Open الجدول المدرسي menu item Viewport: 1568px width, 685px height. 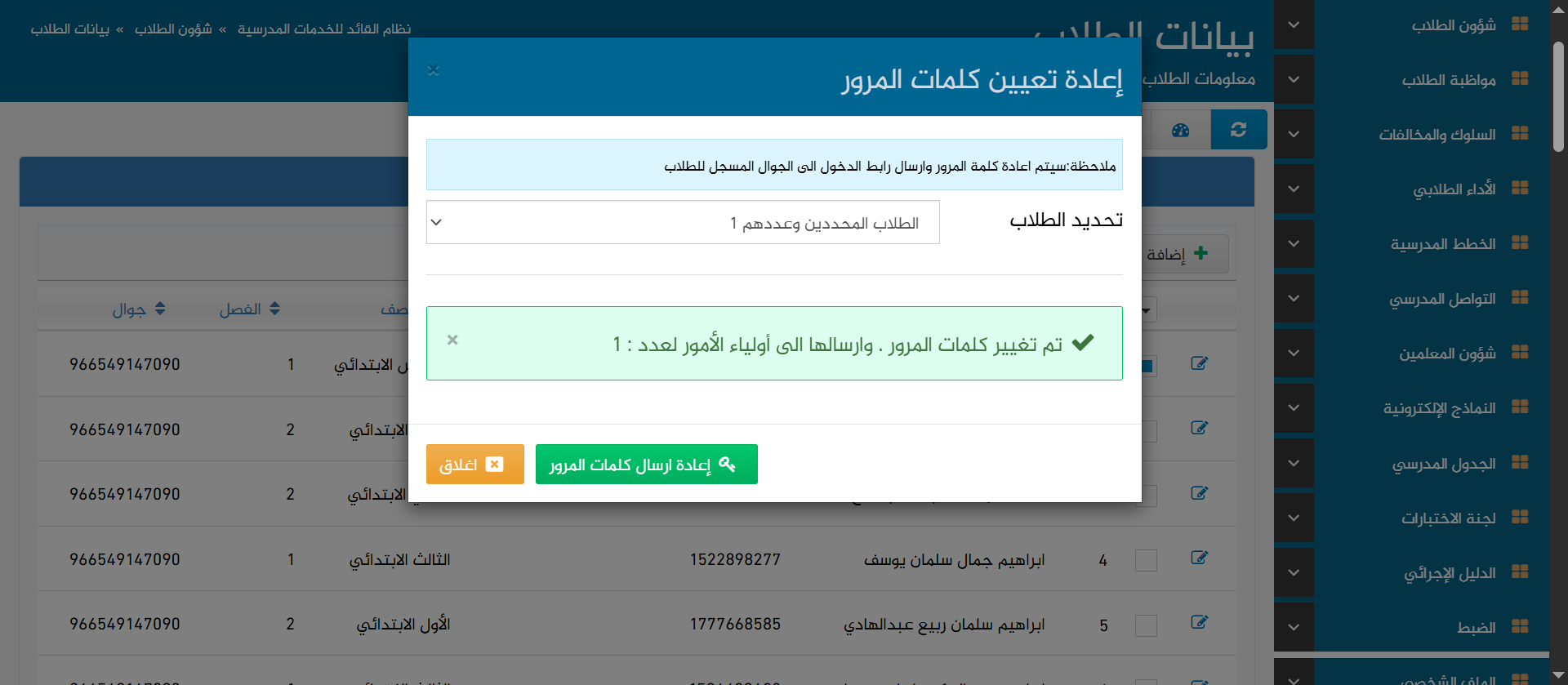(x=1443, y=464)
